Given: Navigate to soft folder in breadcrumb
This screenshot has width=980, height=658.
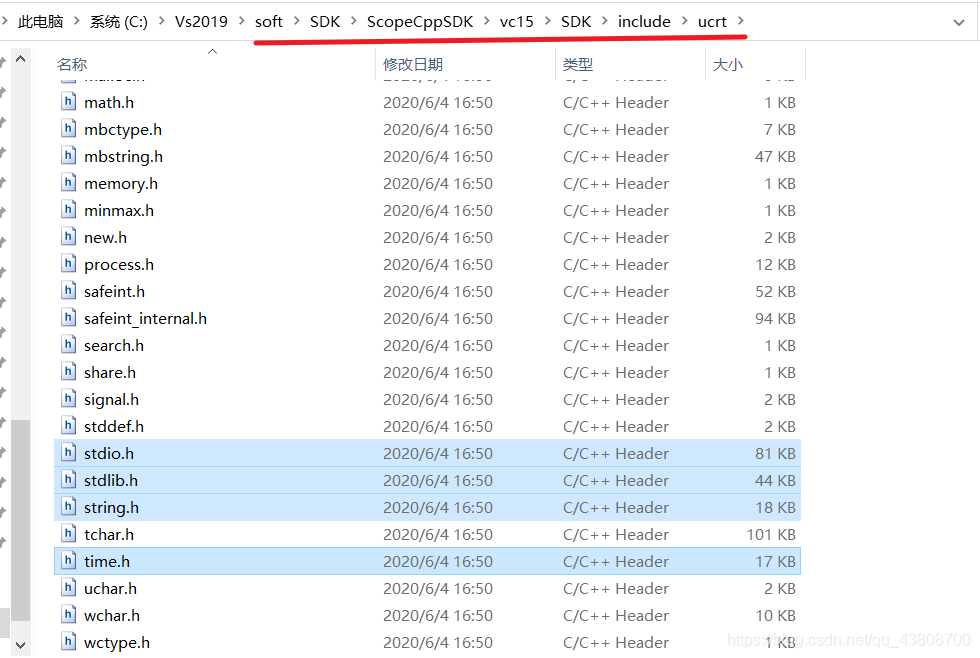Looking at the screenshot, I should 269,22.
